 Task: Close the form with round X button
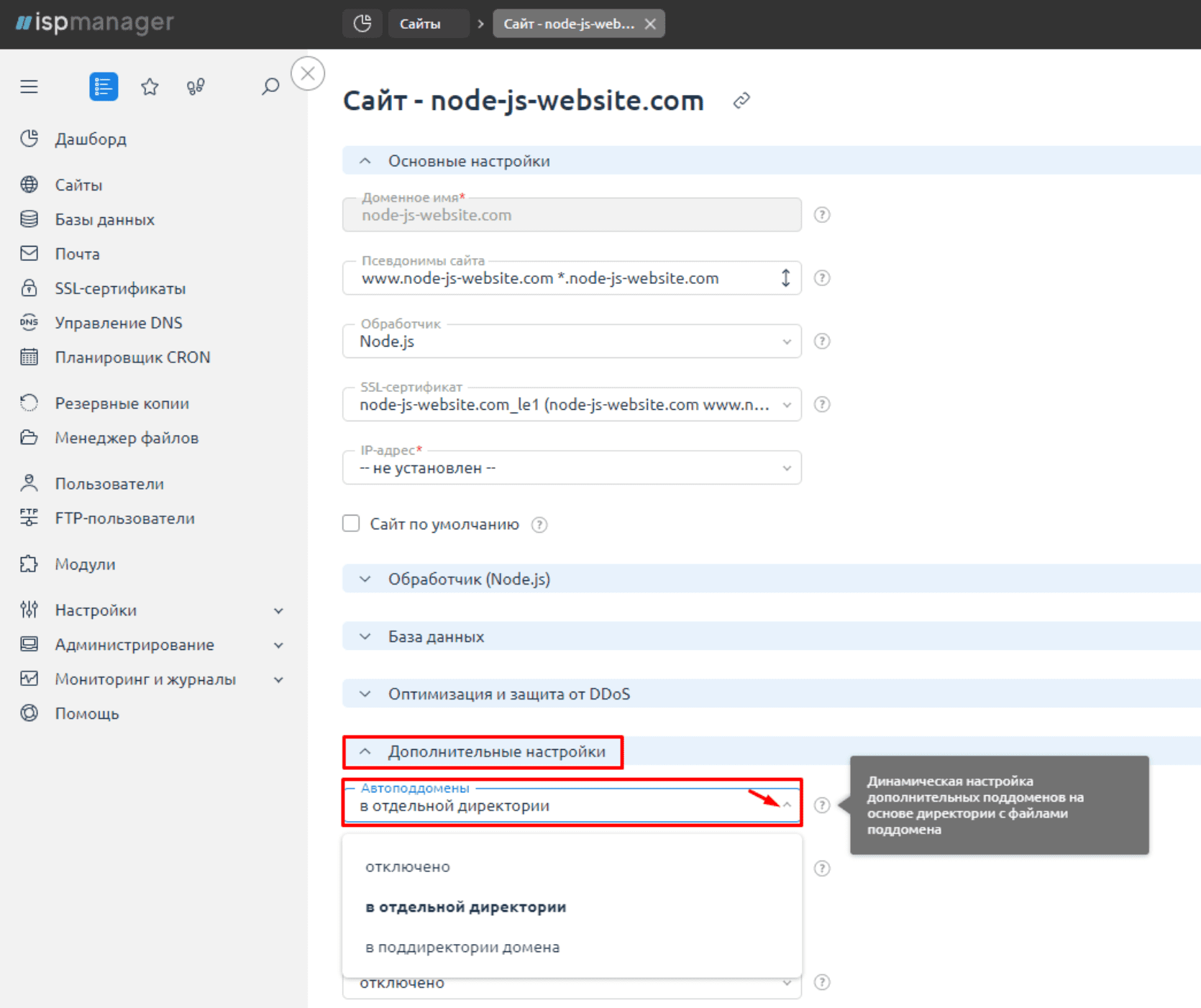(308, 73)
